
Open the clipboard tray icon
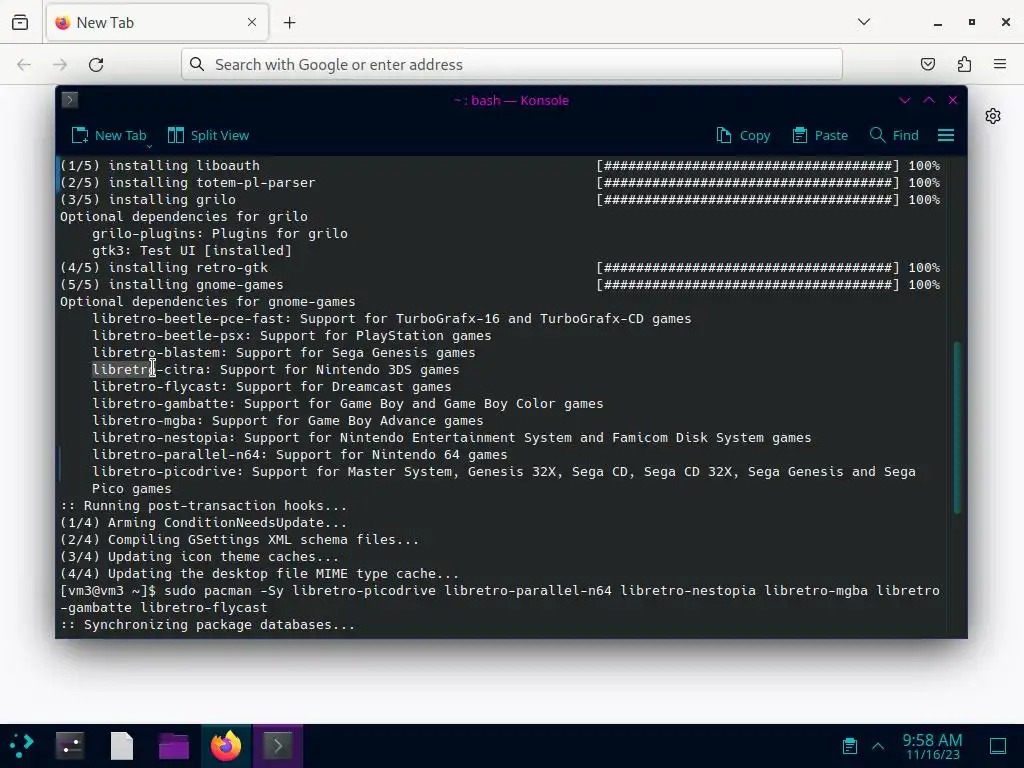[849, 745]
